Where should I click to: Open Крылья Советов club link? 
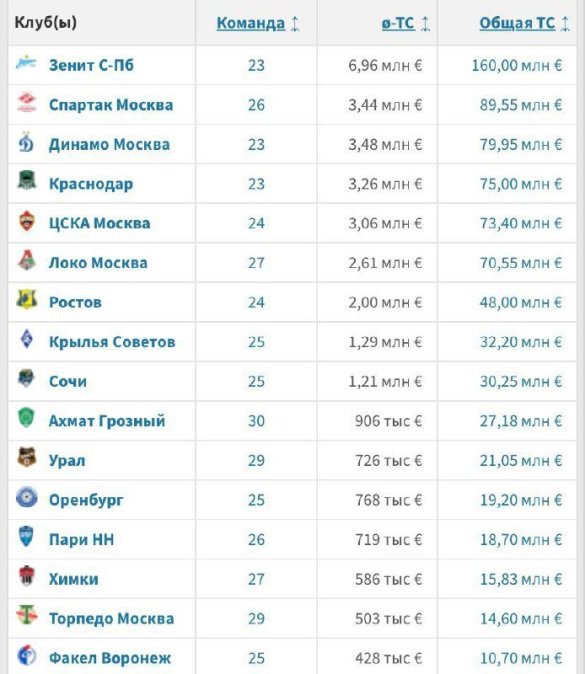coord(112,342)
